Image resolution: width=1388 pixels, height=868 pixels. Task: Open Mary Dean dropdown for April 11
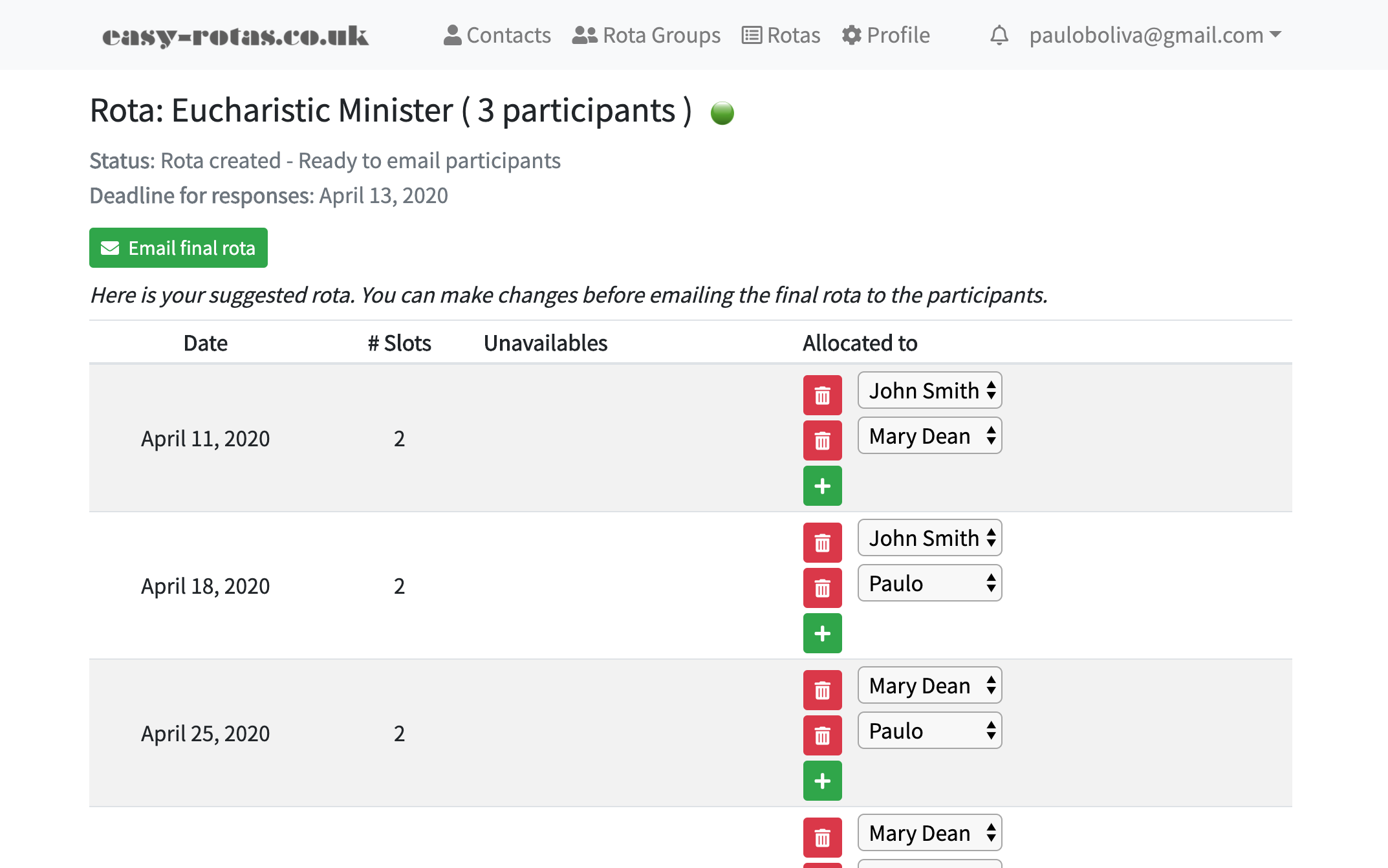pyautogui.click(x=929, y=436)
